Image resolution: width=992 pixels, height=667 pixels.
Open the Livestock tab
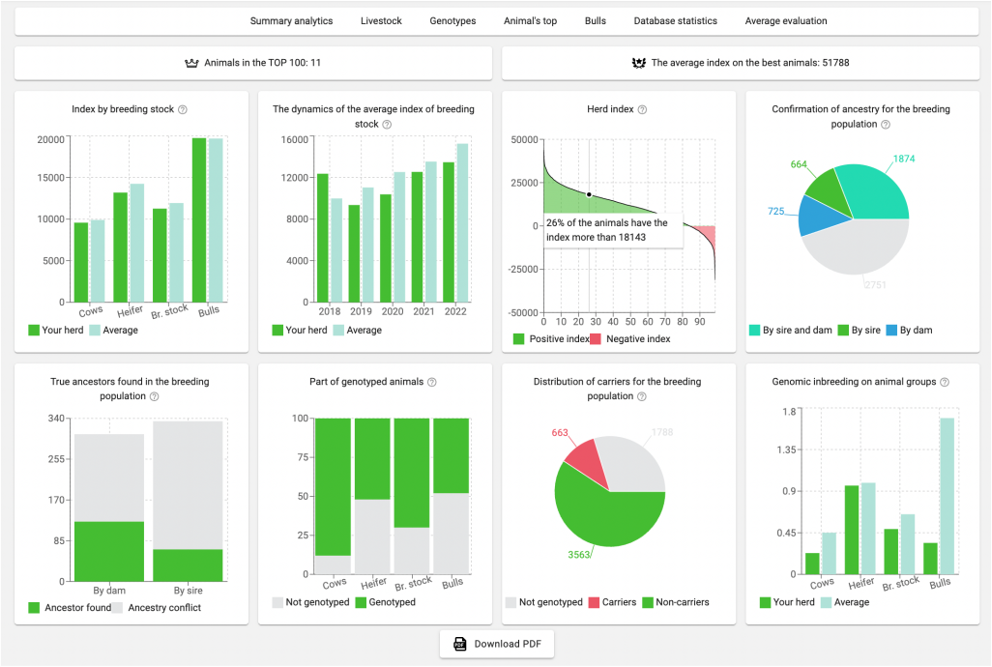pyautogui.click(x=381, y=21)
